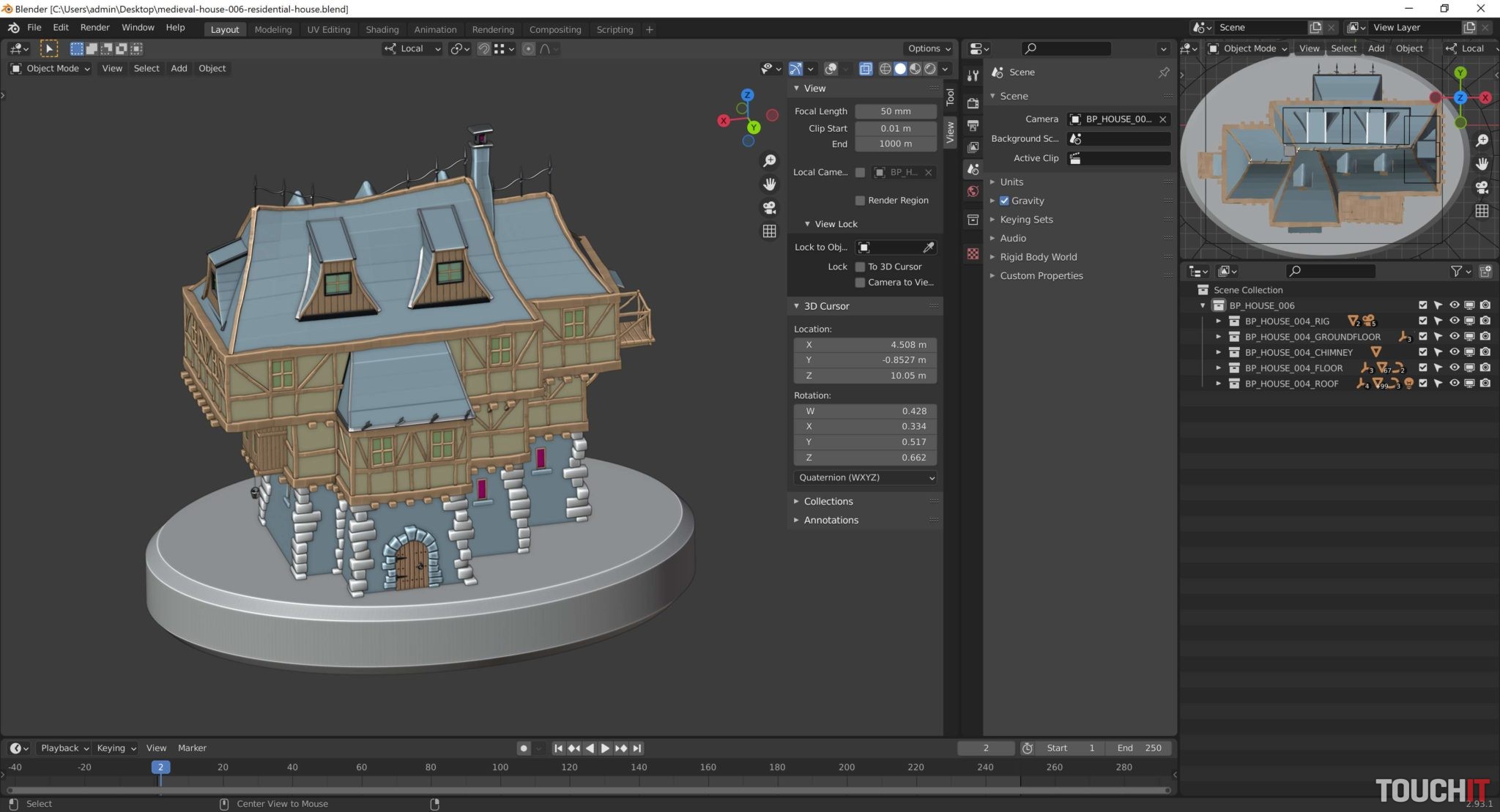Image resolution: width=1500 pixels, height=812 pixels.
Task: Open the World properties tab icon
Action: tap(973, 191)
